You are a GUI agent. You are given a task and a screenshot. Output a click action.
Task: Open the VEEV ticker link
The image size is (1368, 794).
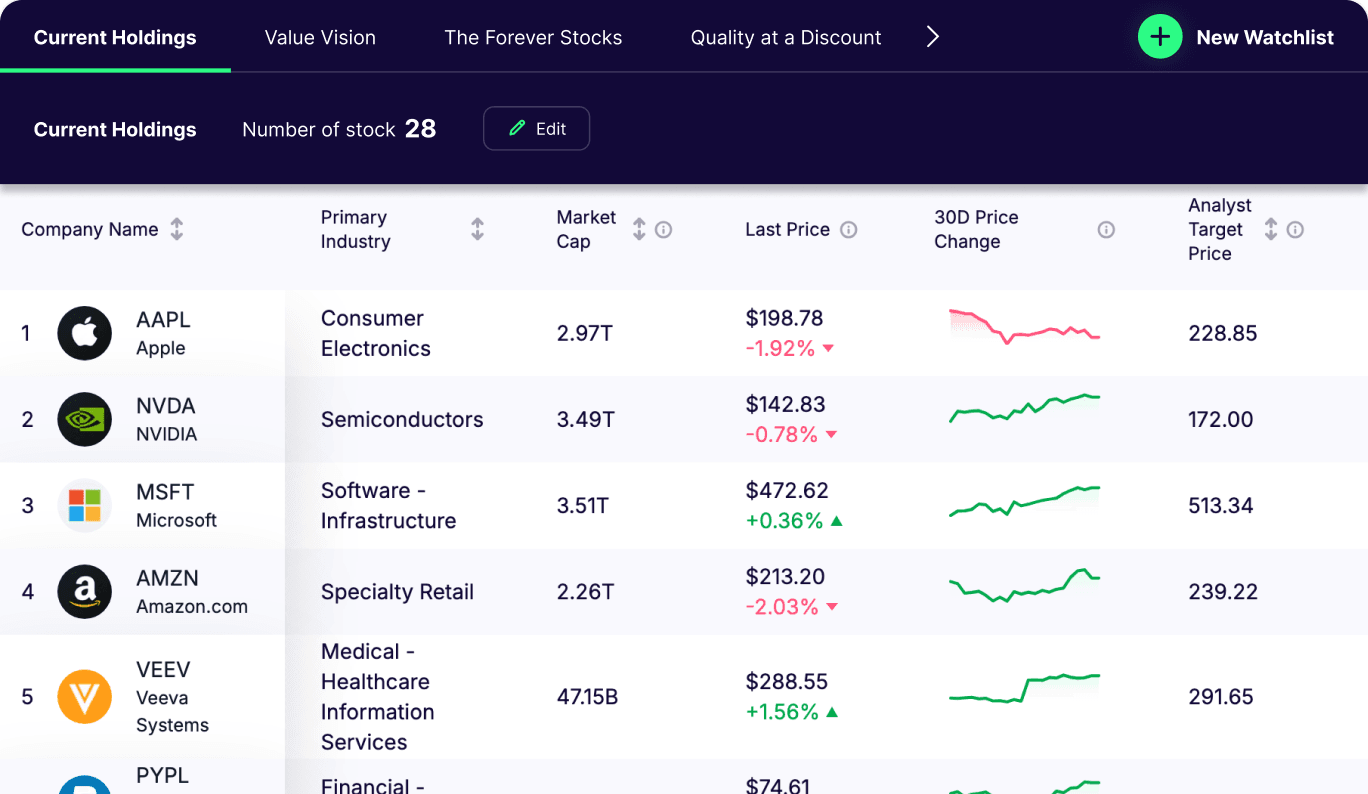point(163,670)
